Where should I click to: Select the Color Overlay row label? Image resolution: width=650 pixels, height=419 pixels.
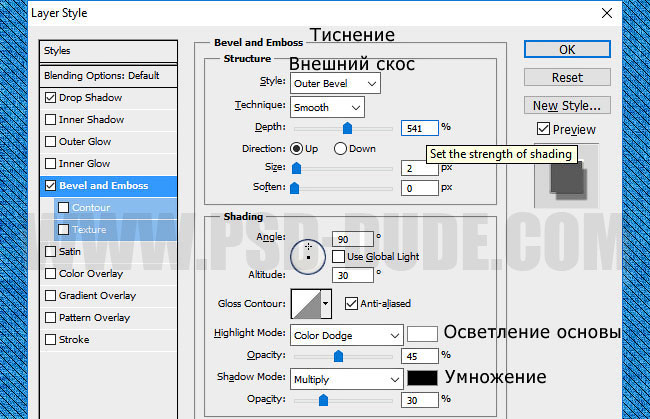[91, 273]
